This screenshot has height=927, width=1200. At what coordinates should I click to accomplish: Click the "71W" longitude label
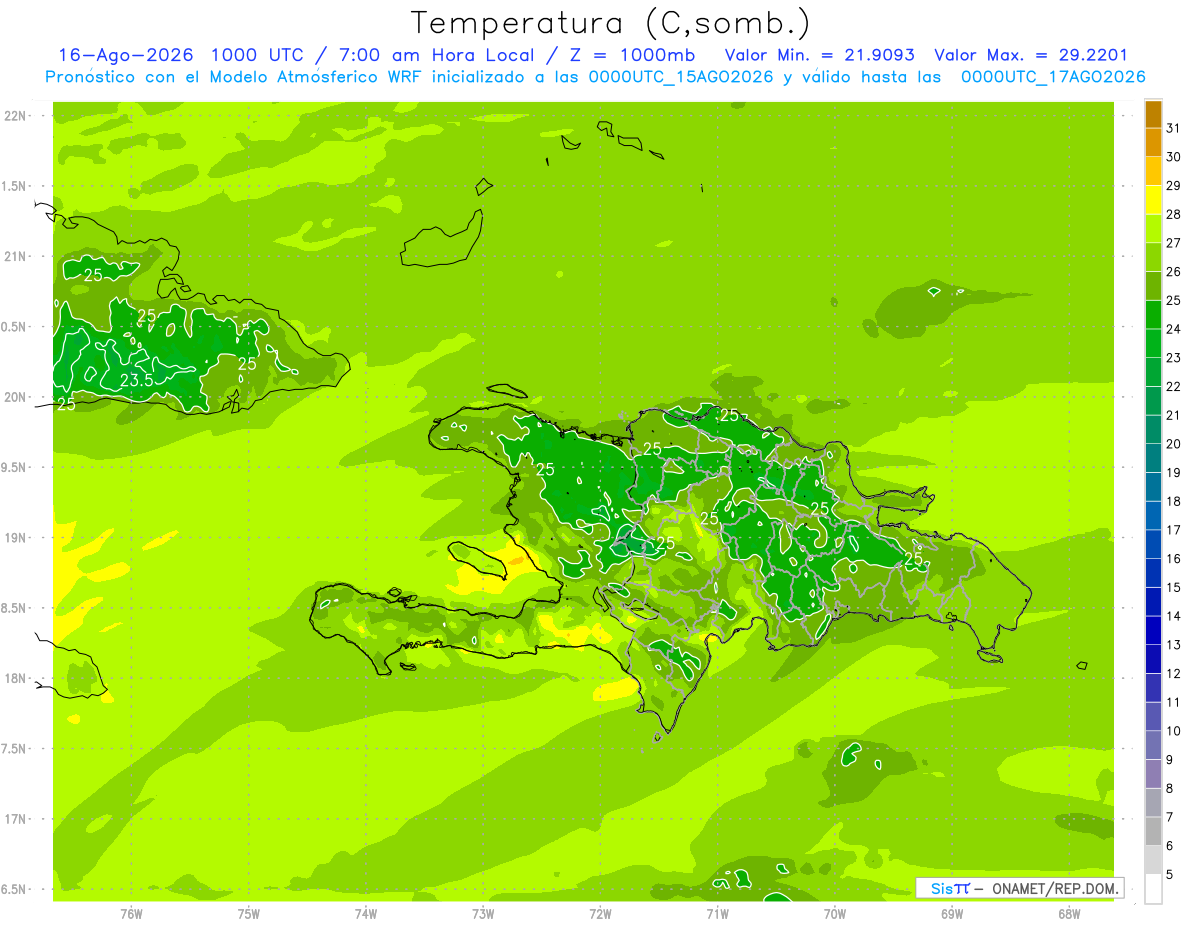tap(717, 914)
